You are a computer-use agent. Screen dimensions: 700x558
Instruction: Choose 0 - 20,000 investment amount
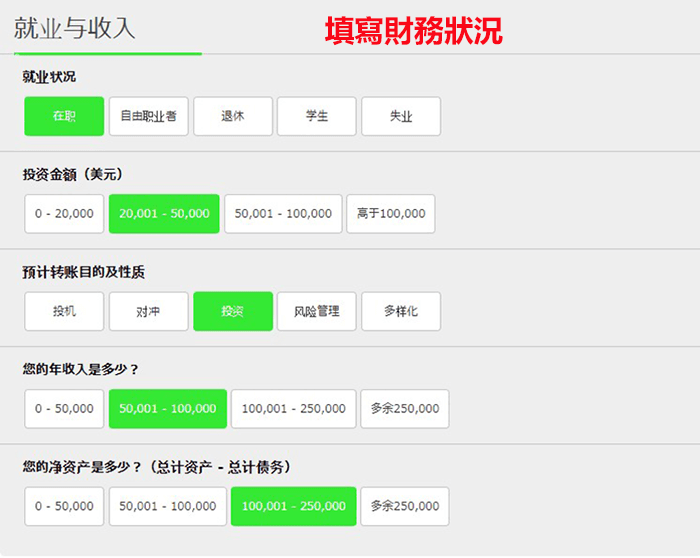point(64,213)
